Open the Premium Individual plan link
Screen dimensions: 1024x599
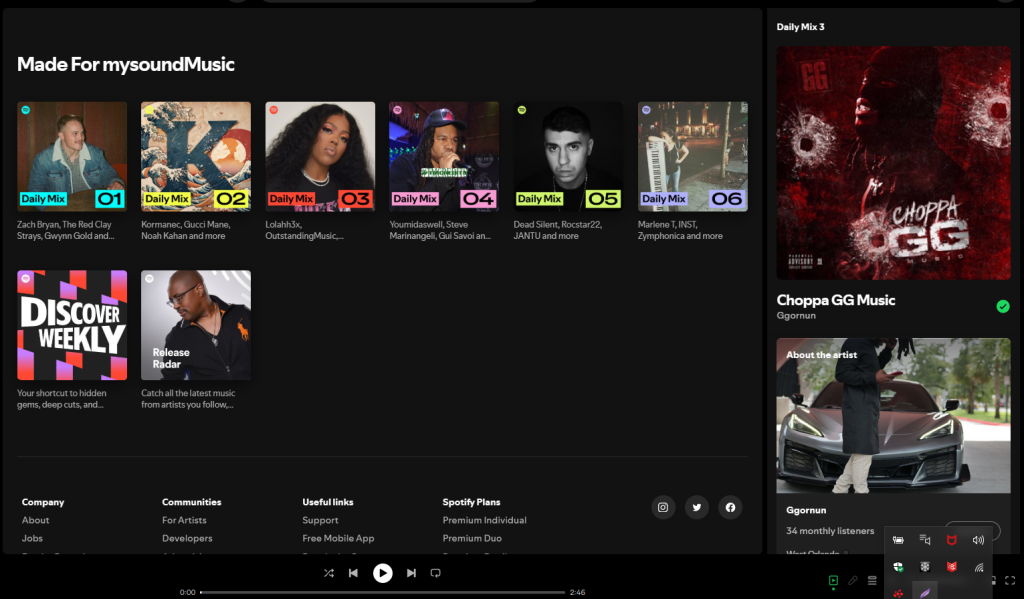485,521
